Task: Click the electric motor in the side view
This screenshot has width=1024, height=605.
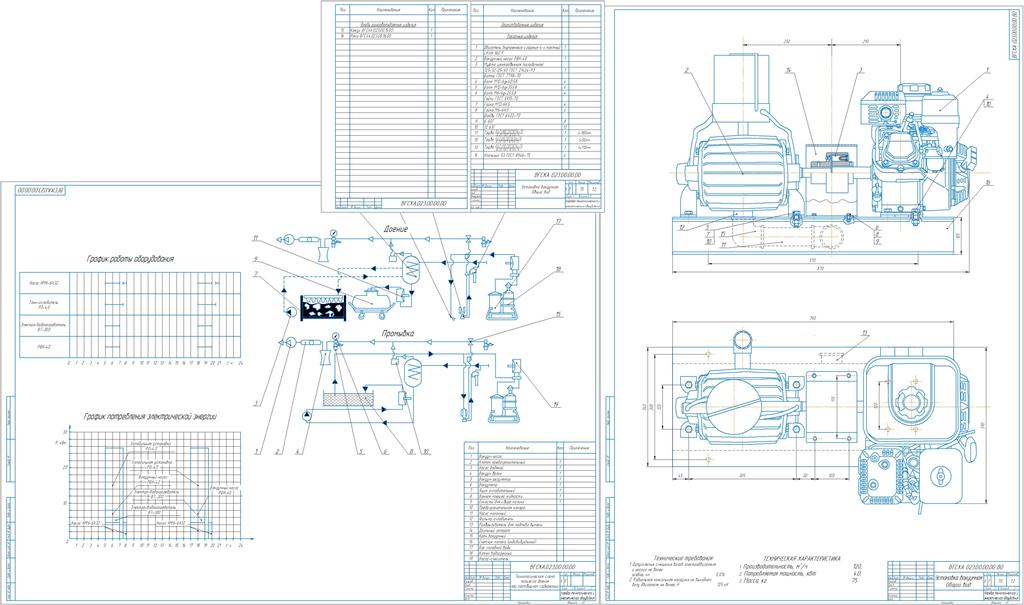Action: (743, 171)
